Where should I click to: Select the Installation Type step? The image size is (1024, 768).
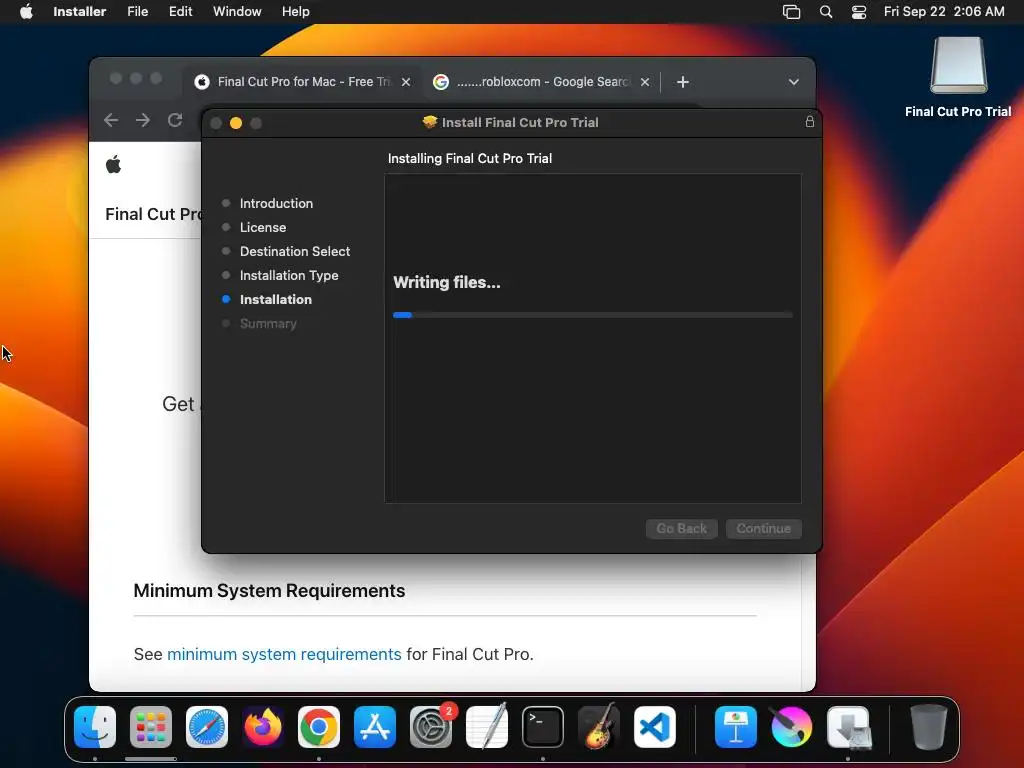(289, 276)
